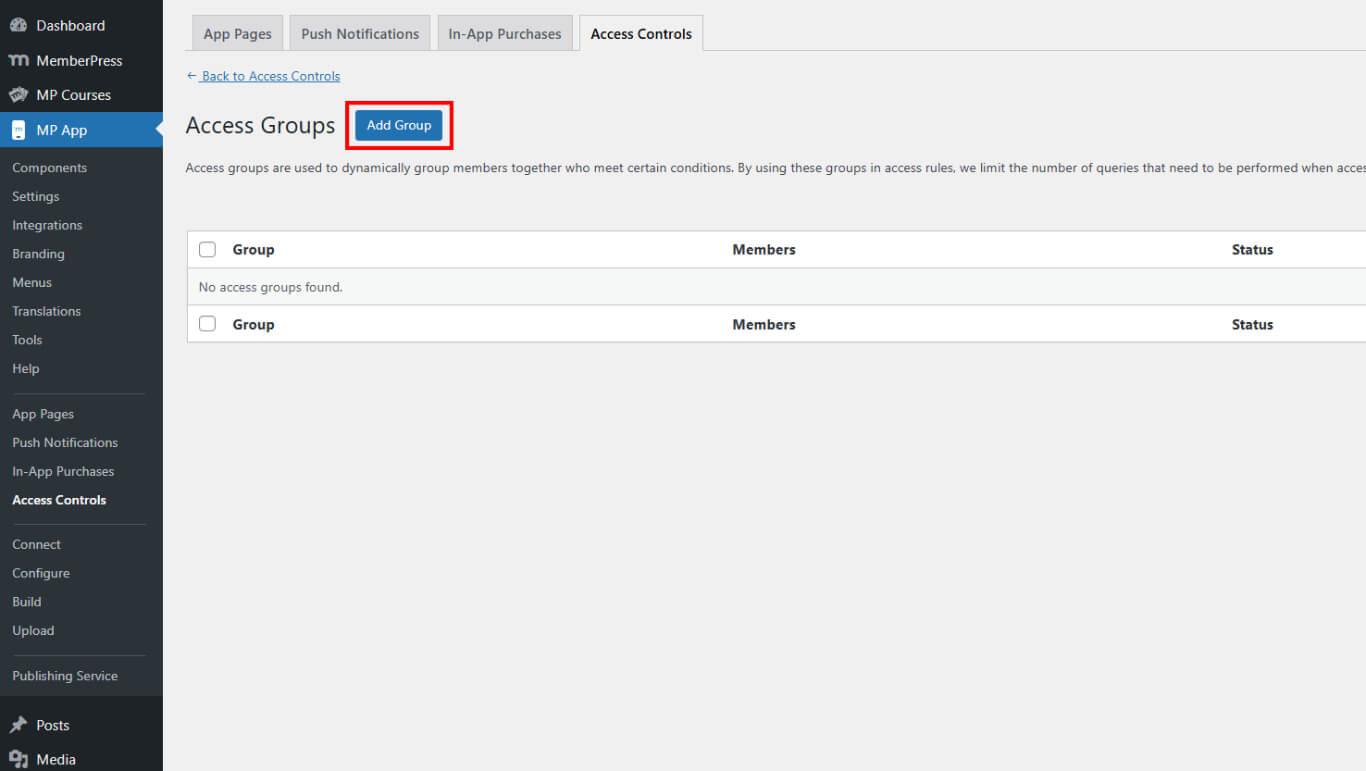Open the sidebar Settings menu item
The image size is (1366, 771).
(x=35, y=197)
